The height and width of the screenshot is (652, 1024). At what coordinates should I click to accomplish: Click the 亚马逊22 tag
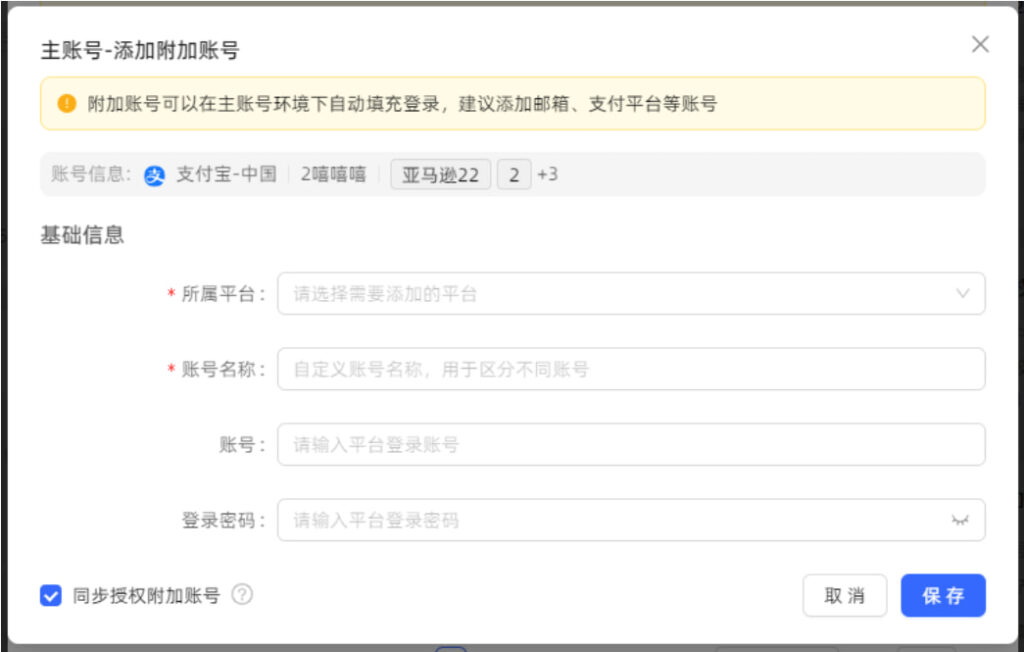pos(441,174)
